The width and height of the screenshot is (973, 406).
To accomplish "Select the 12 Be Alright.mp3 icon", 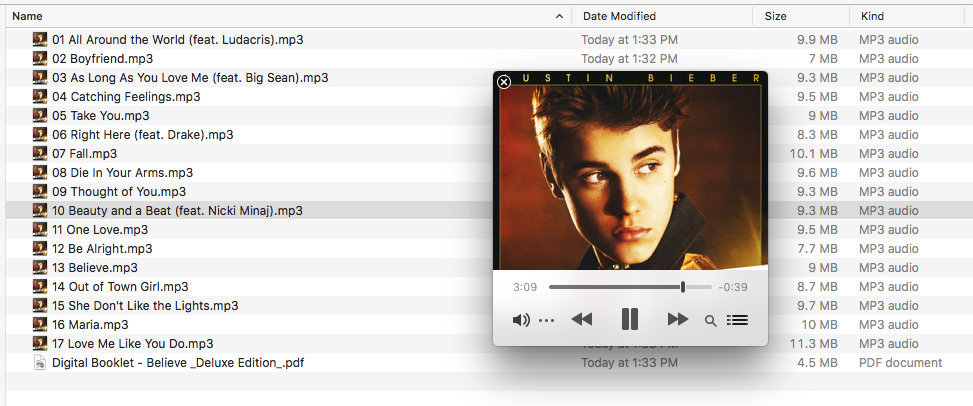I will click(40, 248).
